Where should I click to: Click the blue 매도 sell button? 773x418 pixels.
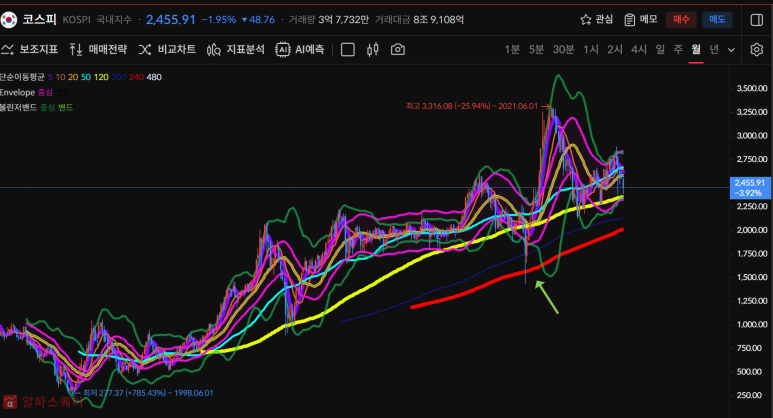click(x=717, y=20)
